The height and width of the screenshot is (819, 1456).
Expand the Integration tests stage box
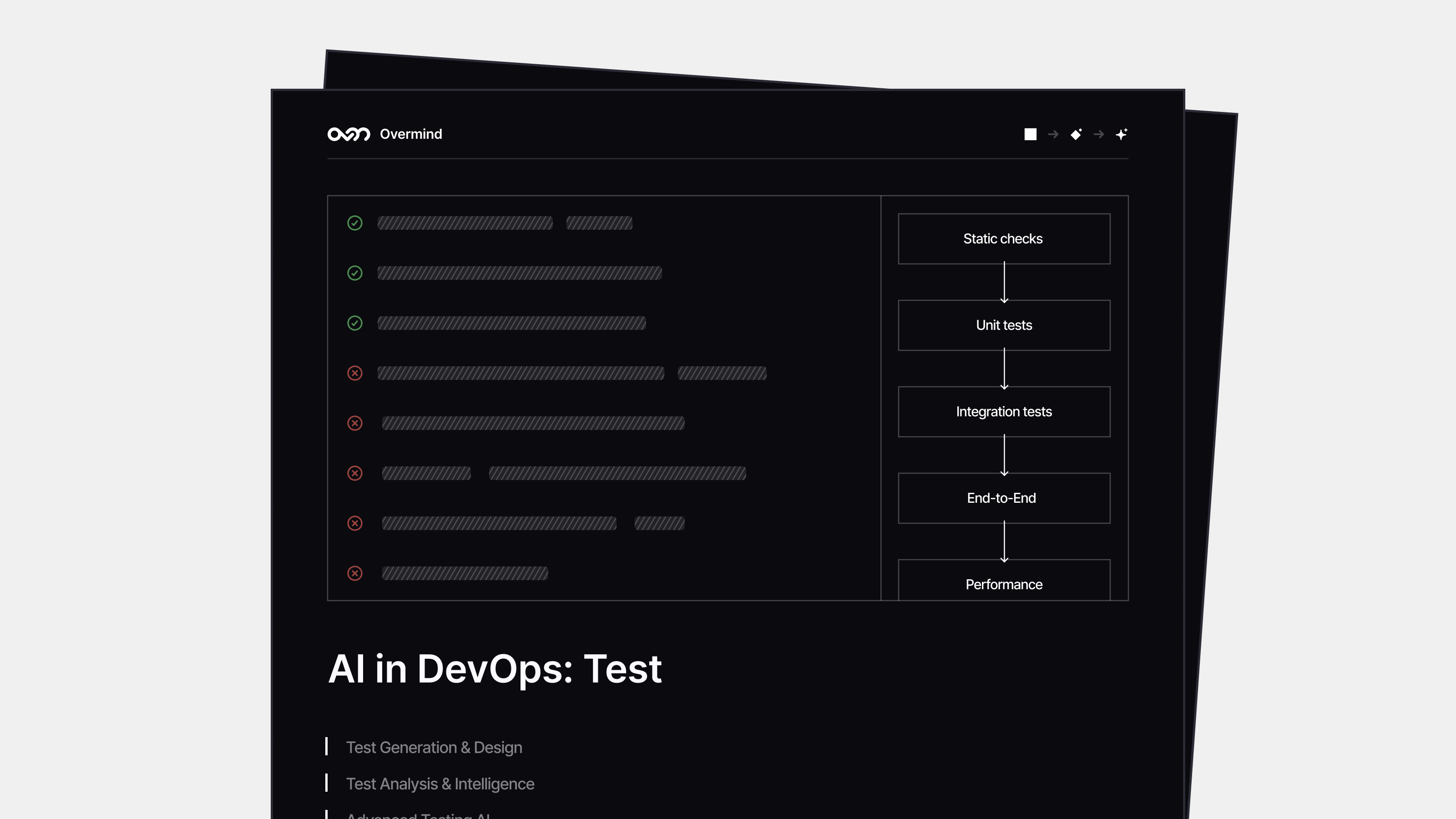coord(1004,411)
